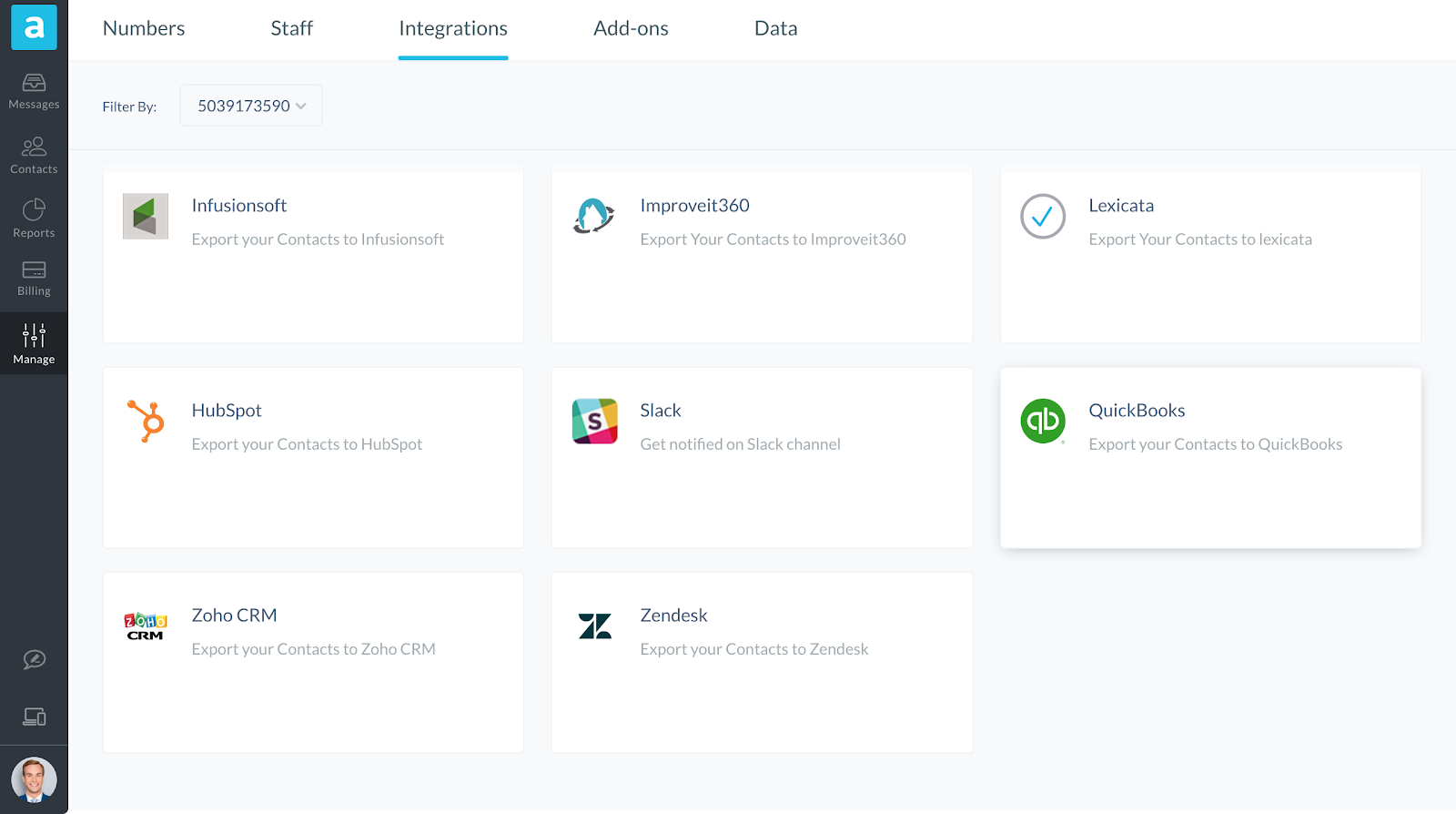This screenshot has height=814, width=1456.
Task: Open the Data tab
Action: (x=775, y=28)
